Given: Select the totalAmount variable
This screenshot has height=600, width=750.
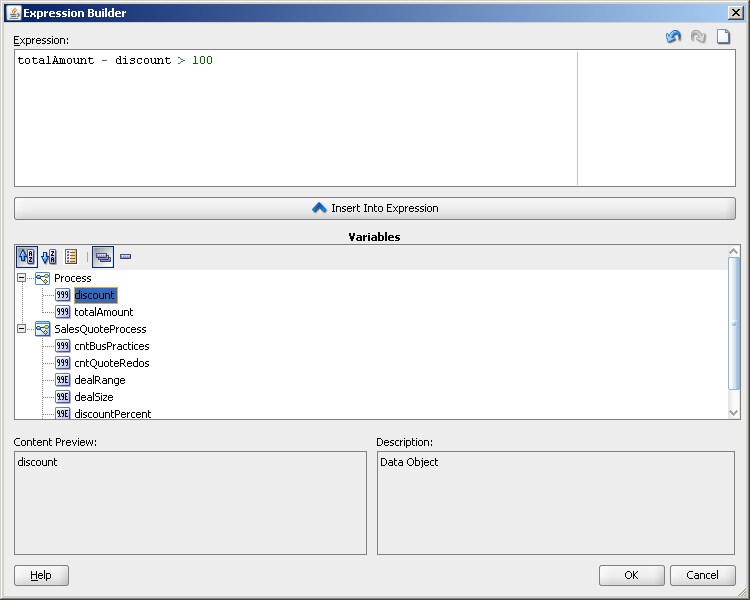Looking at the screenshot, I should point(104,312).
